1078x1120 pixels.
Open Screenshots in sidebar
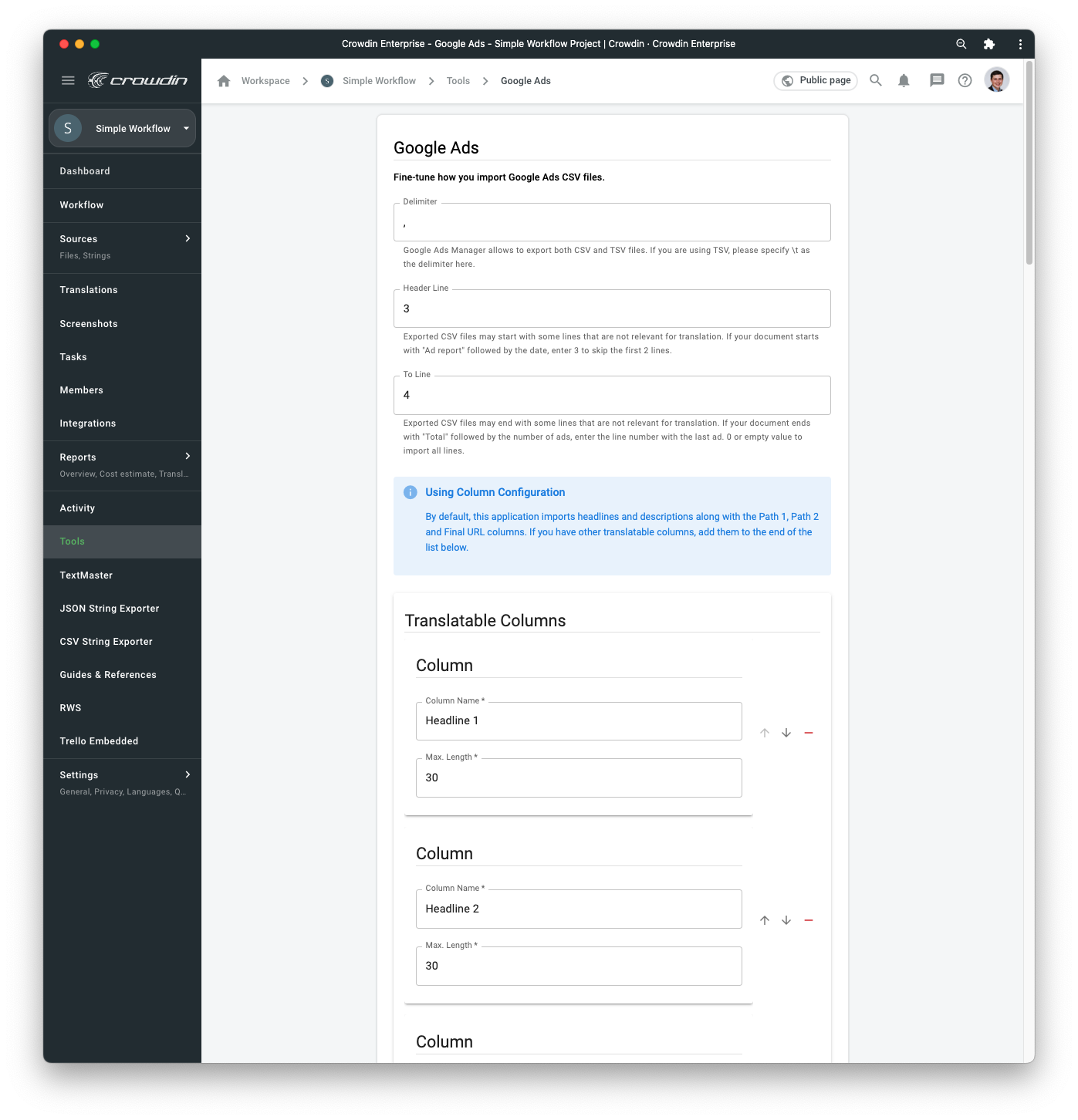tap(122, 324)
